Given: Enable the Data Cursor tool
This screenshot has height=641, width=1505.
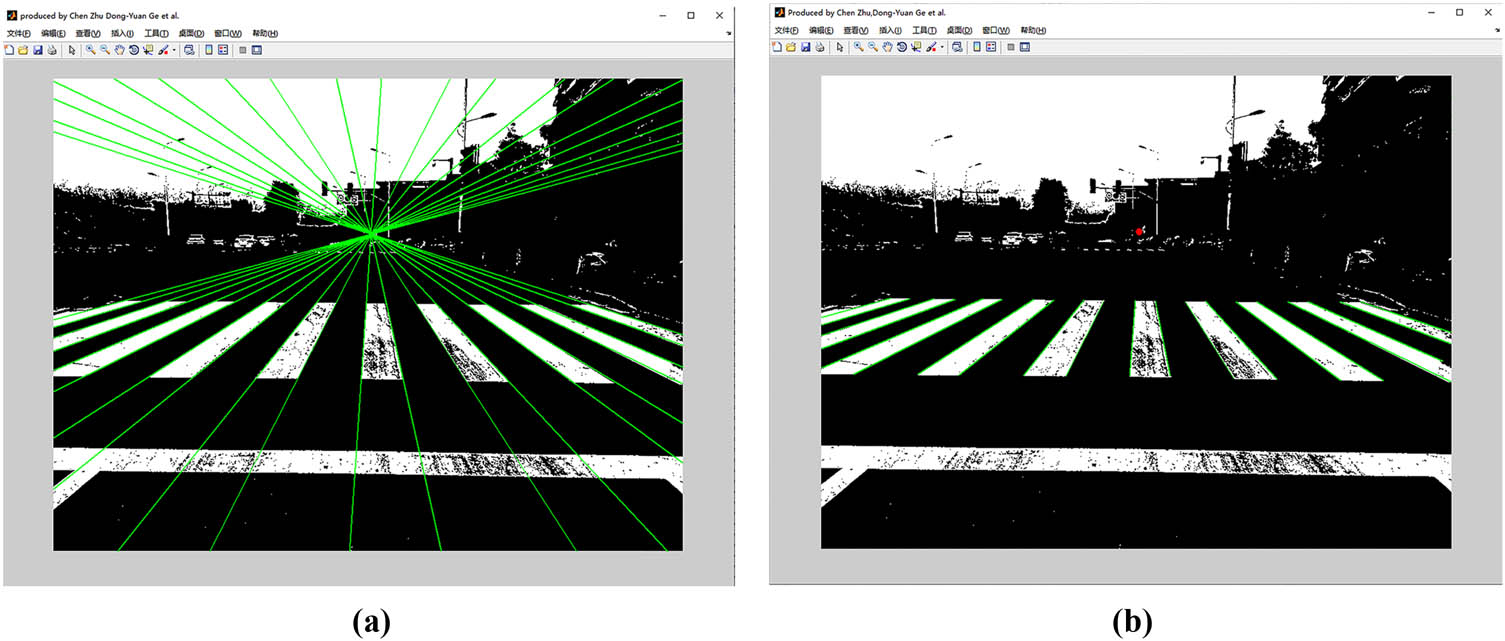Looking at the screenshot, I should tap(148, 50).
